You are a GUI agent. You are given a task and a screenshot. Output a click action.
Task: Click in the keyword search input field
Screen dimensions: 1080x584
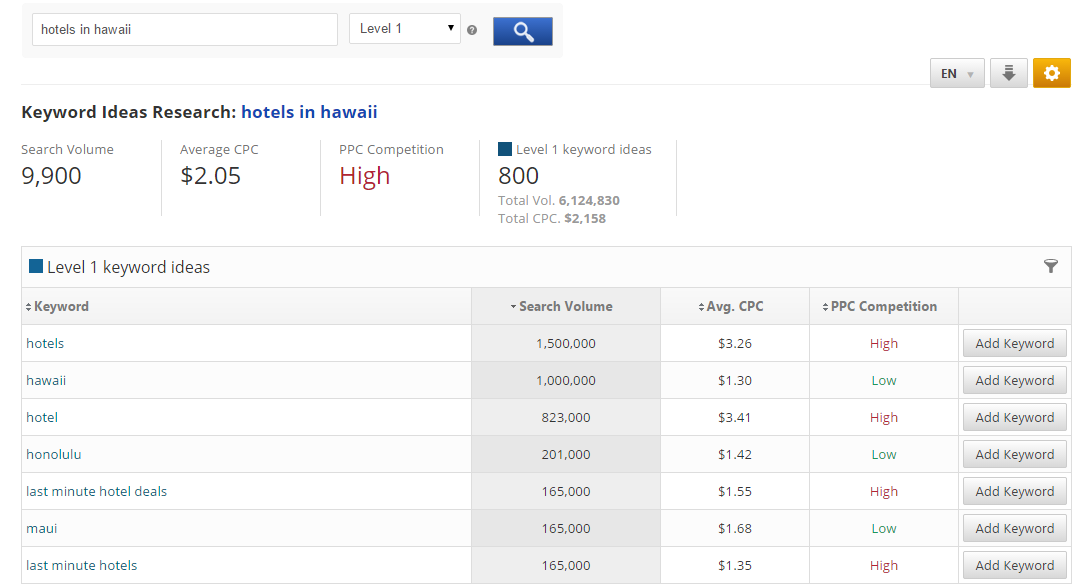(x=185, y=30)
